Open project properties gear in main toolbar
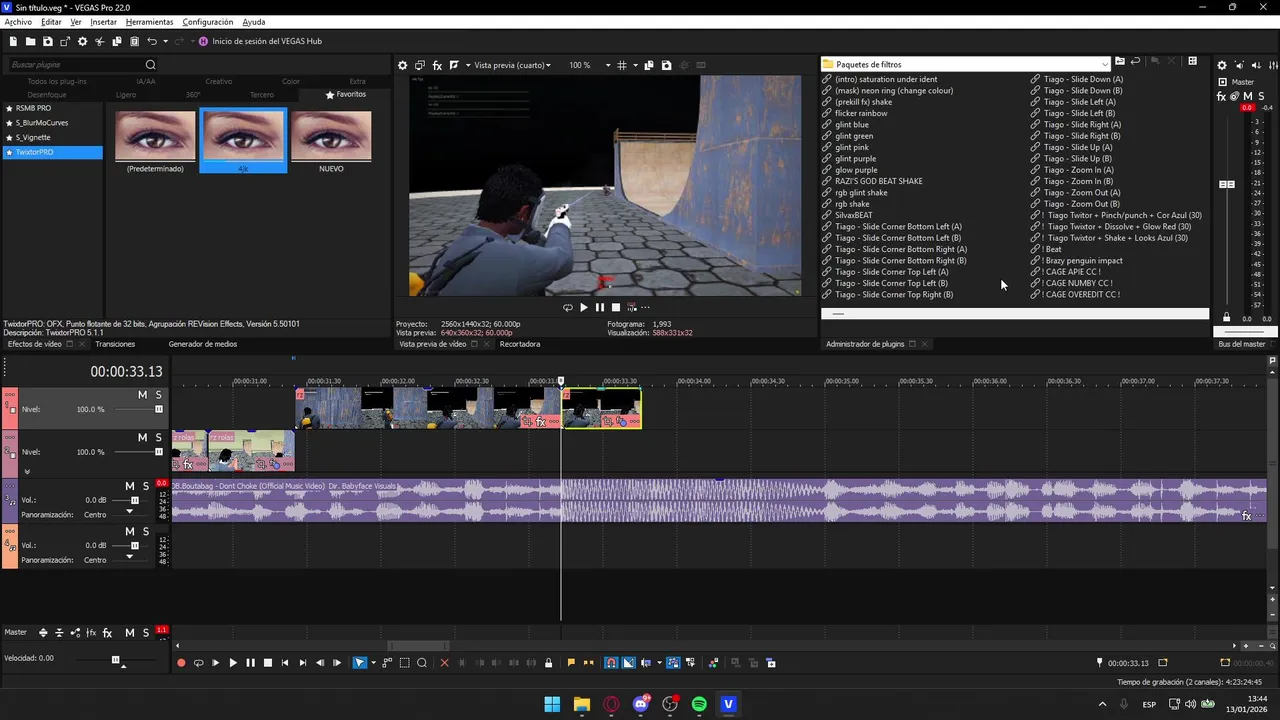 (83, 41)
